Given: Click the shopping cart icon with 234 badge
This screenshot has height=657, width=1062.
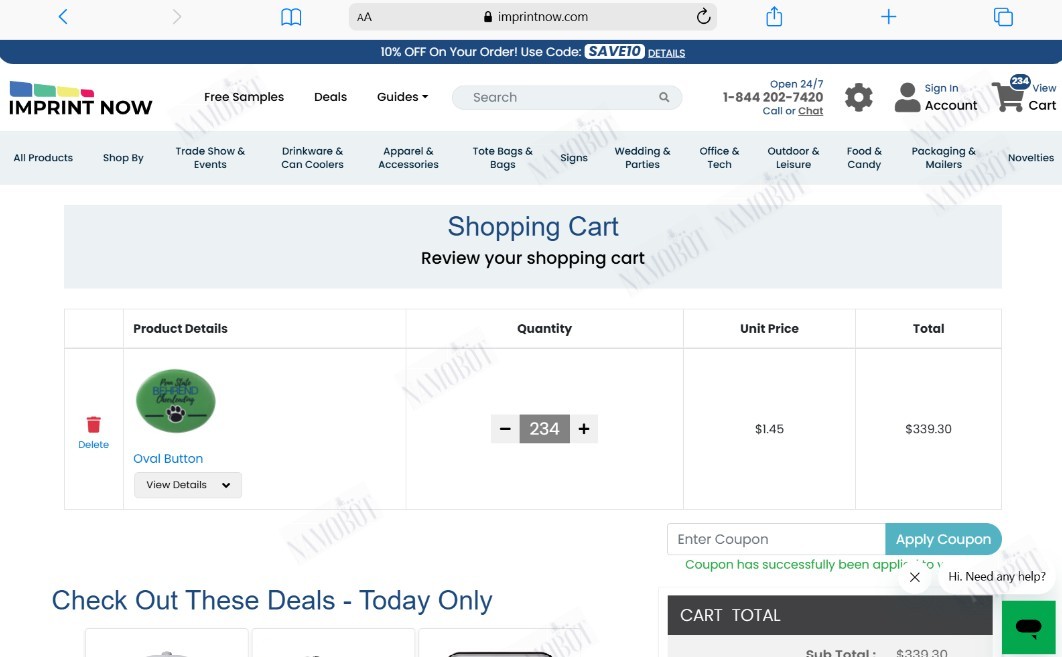Looking at the screenshot, I should point(1010,96).
